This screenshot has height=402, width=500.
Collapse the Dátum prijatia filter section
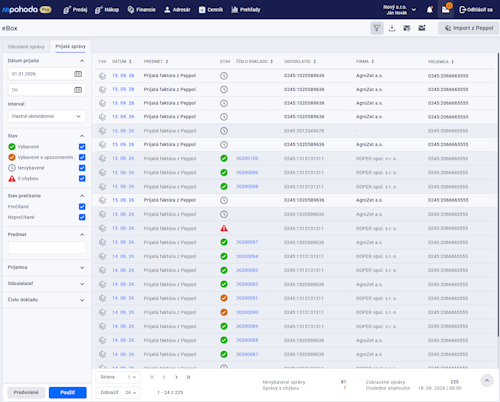click(x=82, y=61)
